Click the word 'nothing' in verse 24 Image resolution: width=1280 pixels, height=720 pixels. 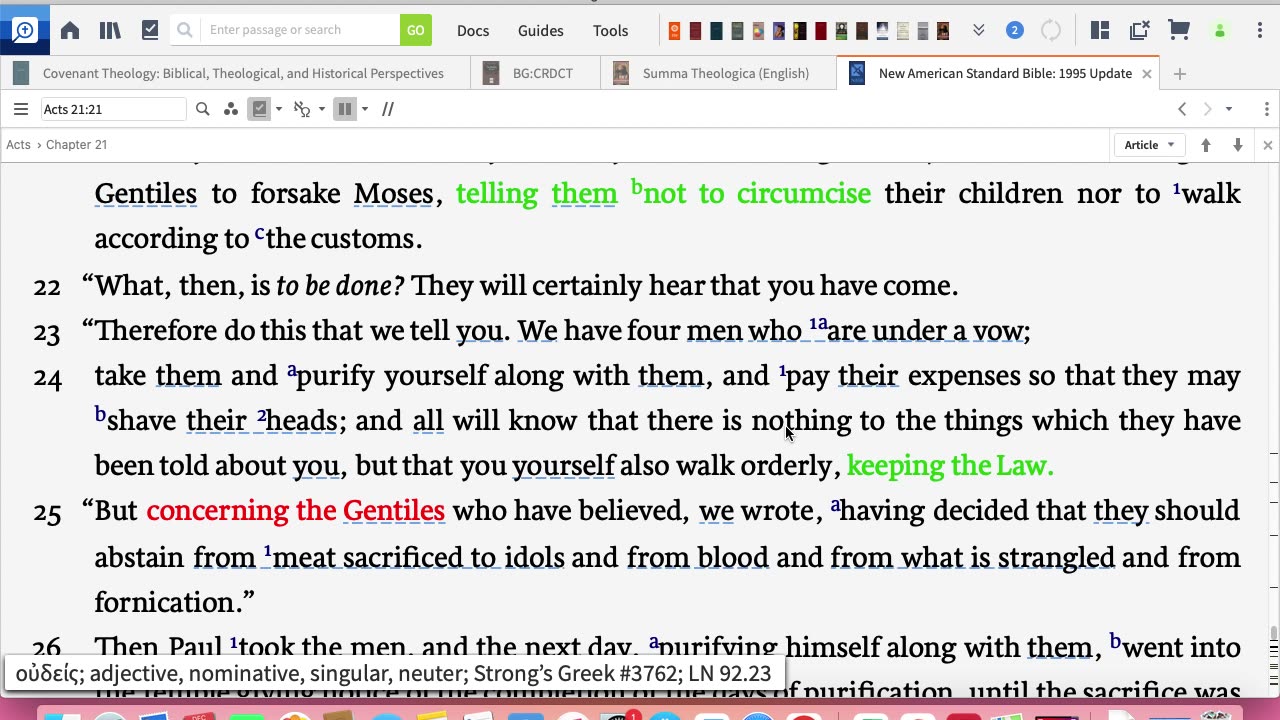tap(801, 420)
